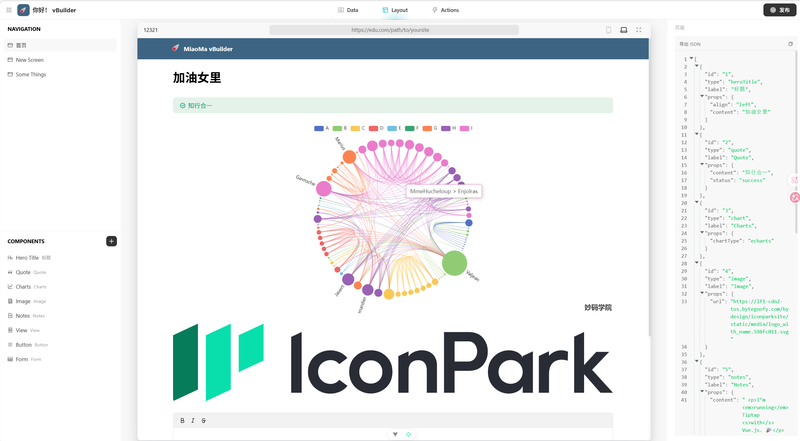Click the collapse arrow icon at canvas bottom
This screenshot has height=441, width=800.
point(395,434)
